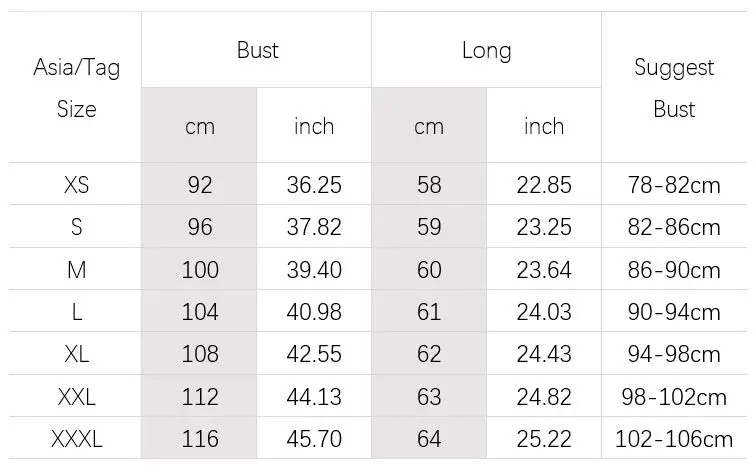Select the 98-102cm suggested bust cell

(x=674, y=397)
